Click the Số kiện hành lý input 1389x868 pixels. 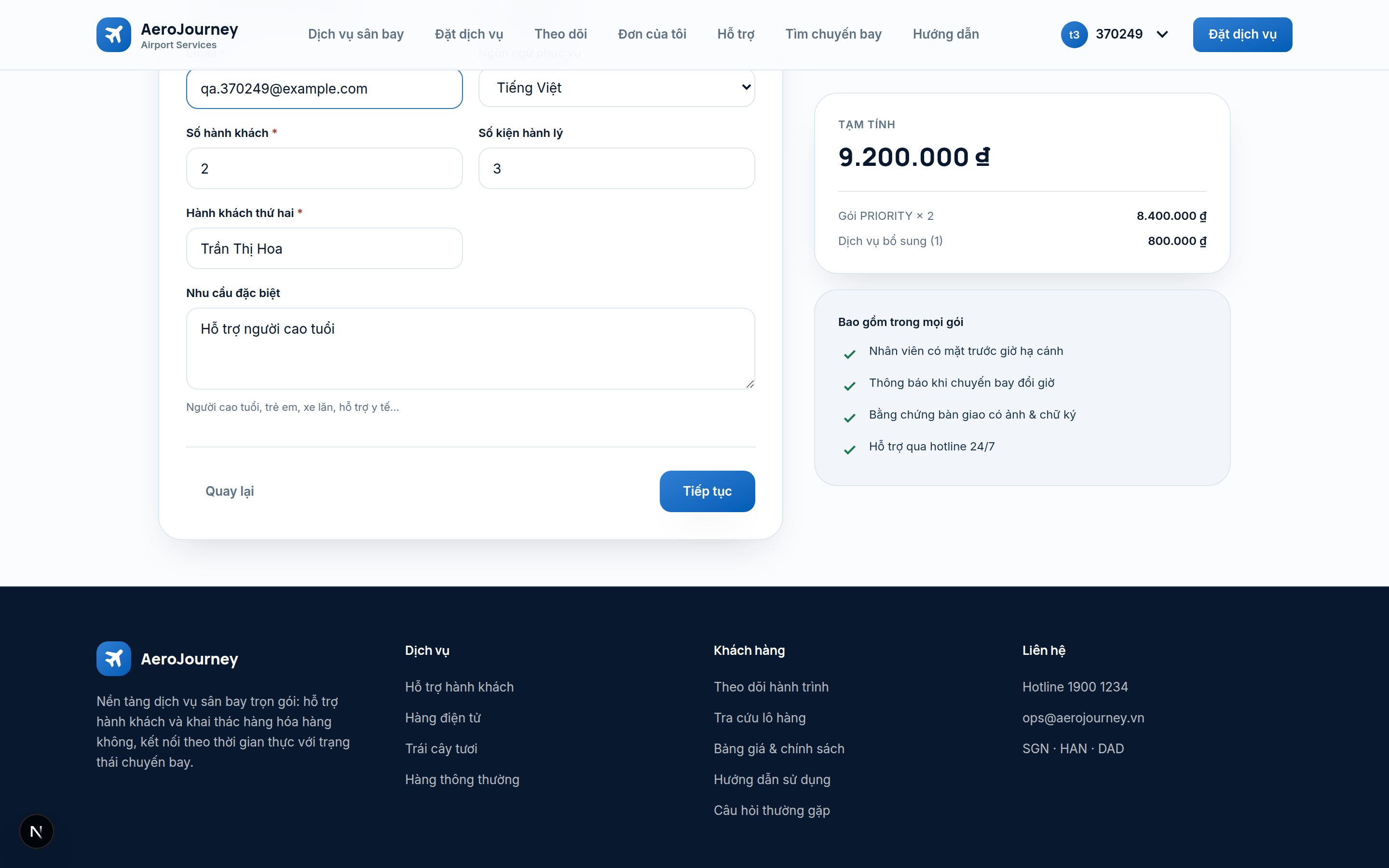click(x=616, y=168)
